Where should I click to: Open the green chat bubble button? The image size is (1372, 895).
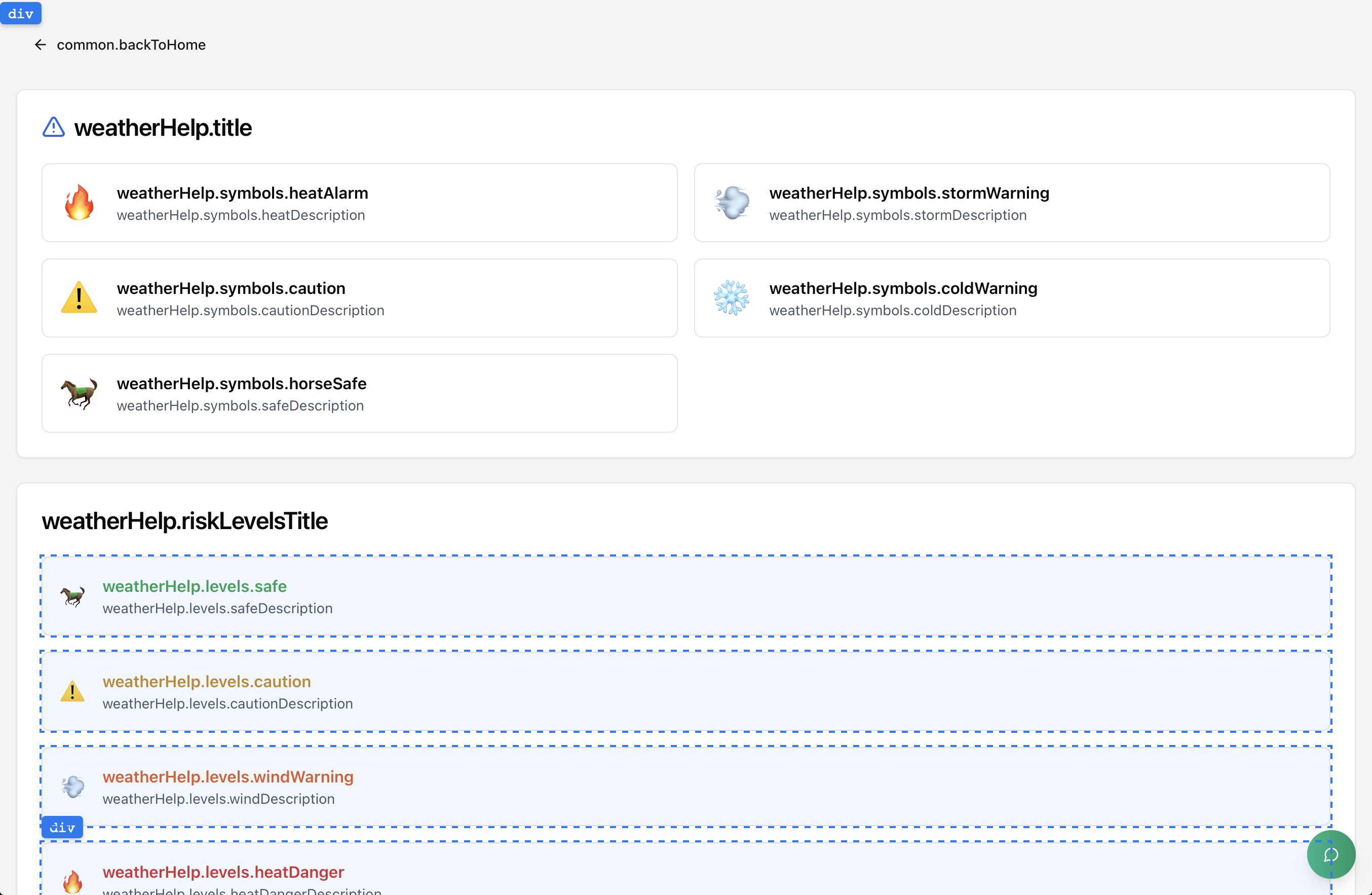coord(1330,854)
